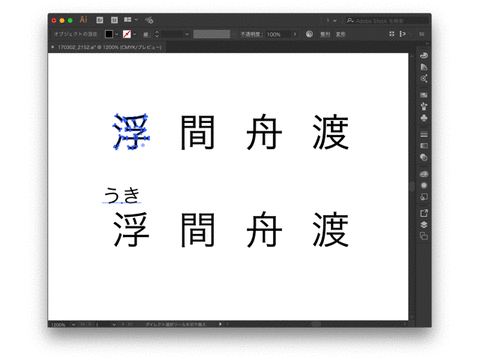This screenshot has height=360, width=480.
Task: Click the うき ruby text
Action: click(122, 195)
